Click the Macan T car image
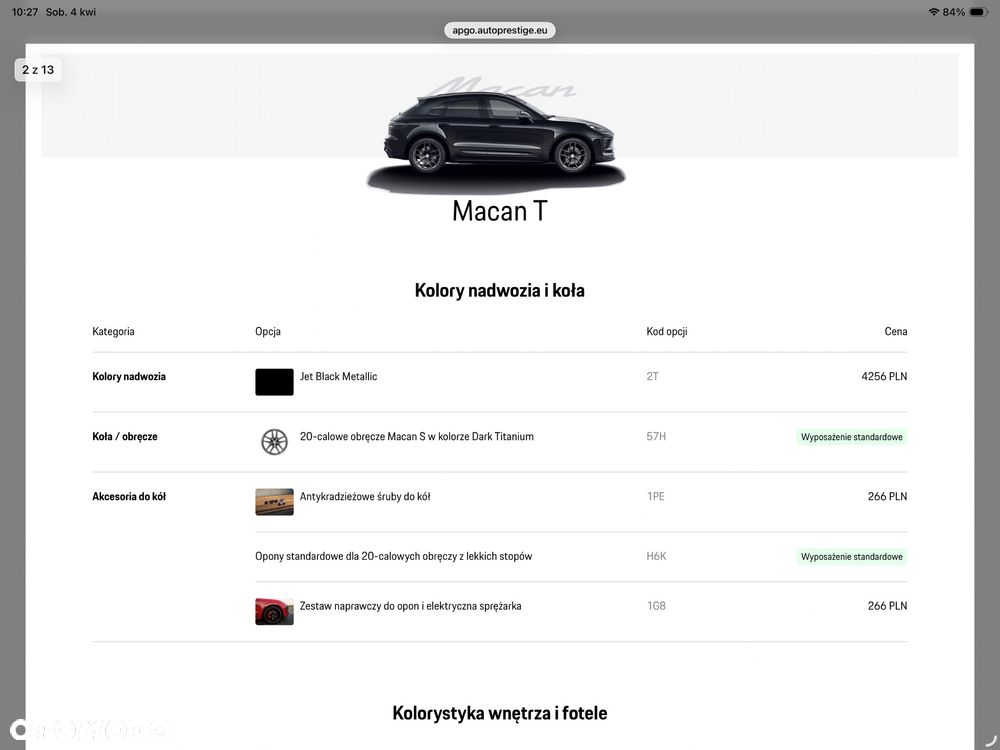 pyautogui.click(x=499, y=135)
